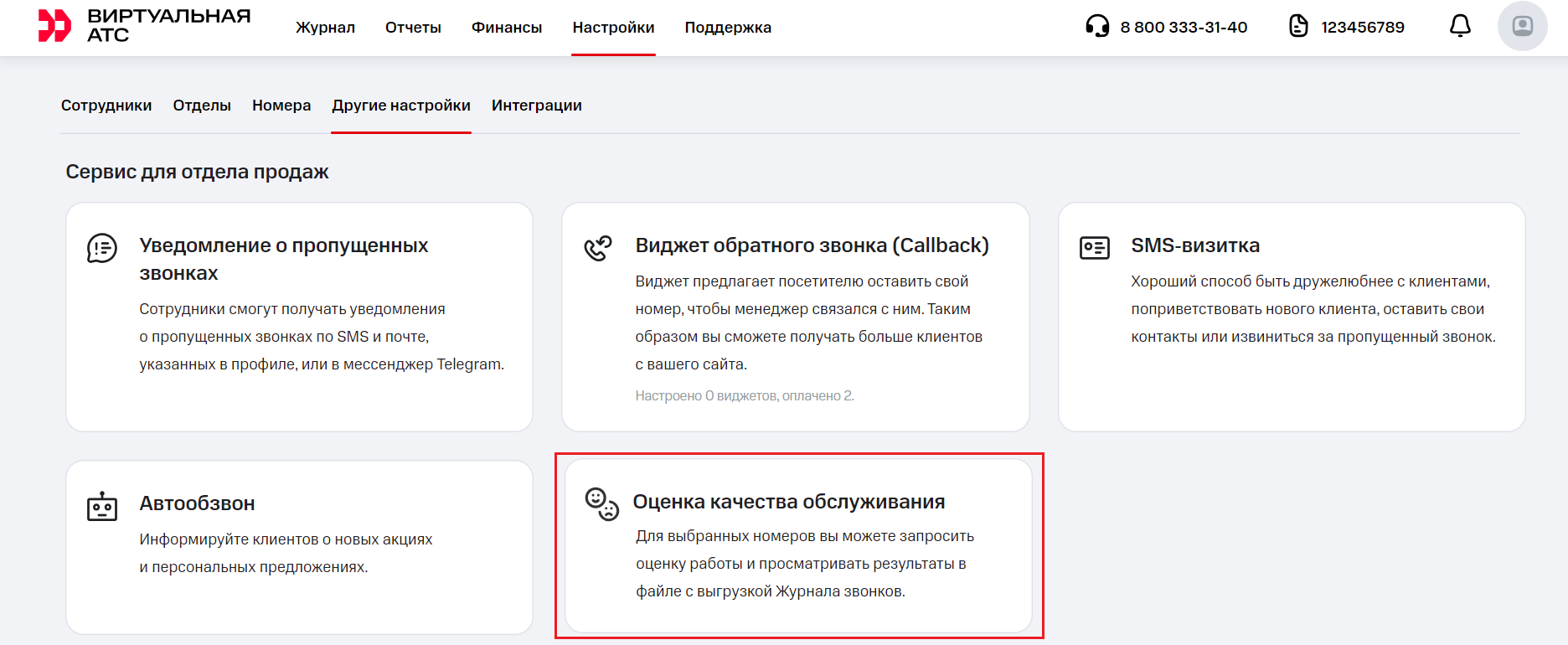The height and width of the screenshot is (645, 1568).
Task: Open the Поддержка menu item
Action: (x=728, y=28)
